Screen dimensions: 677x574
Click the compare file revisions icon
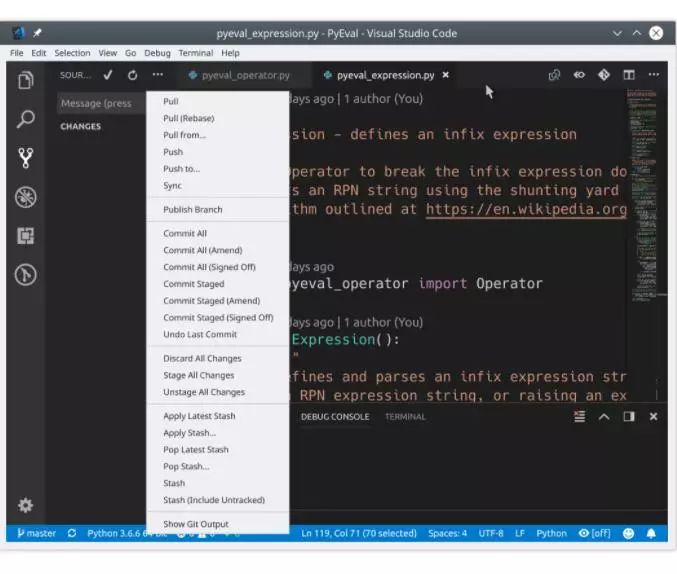pyautogui.click(x=554, y=75)
